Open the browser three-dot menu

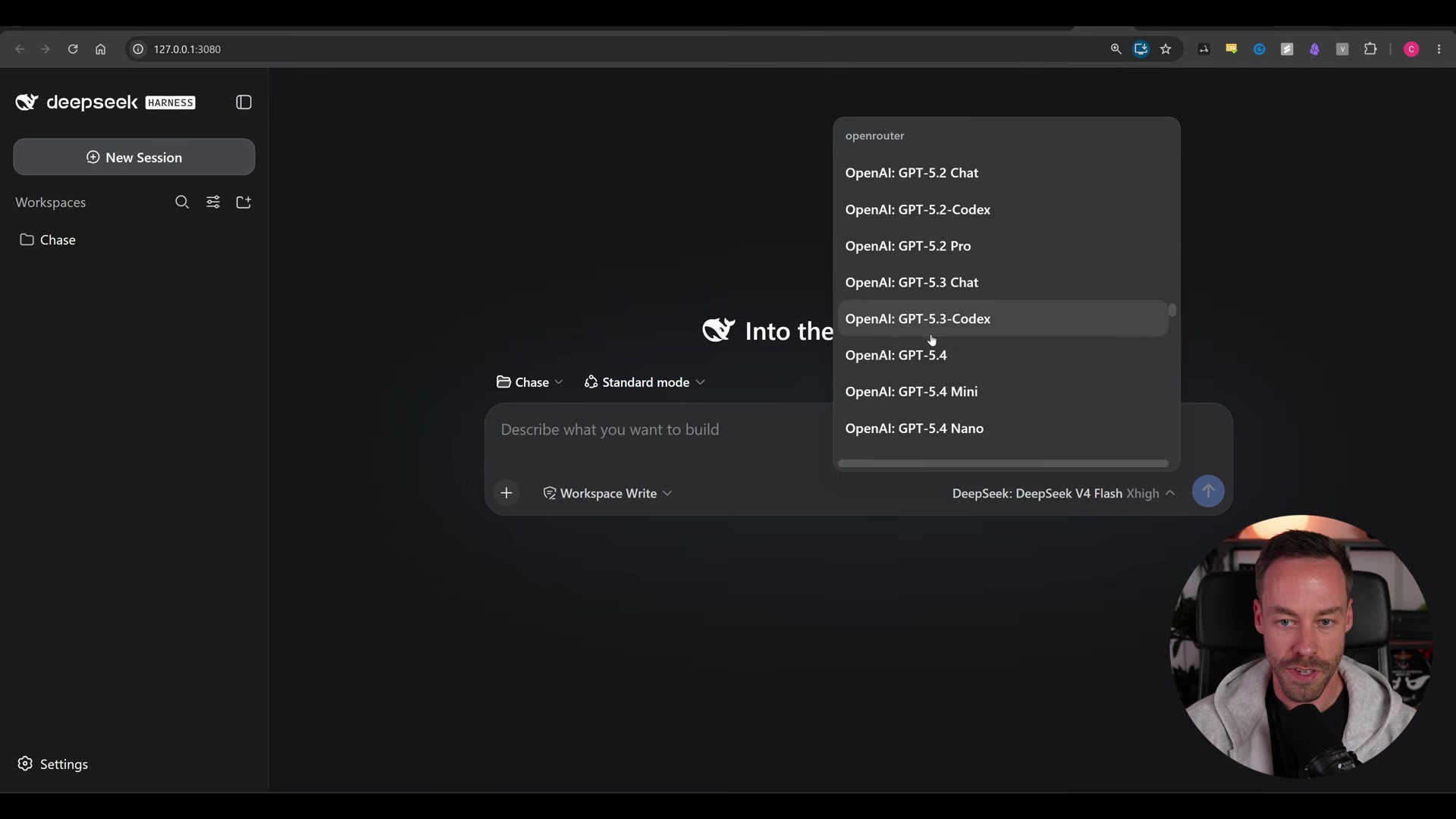[1439, 49]
